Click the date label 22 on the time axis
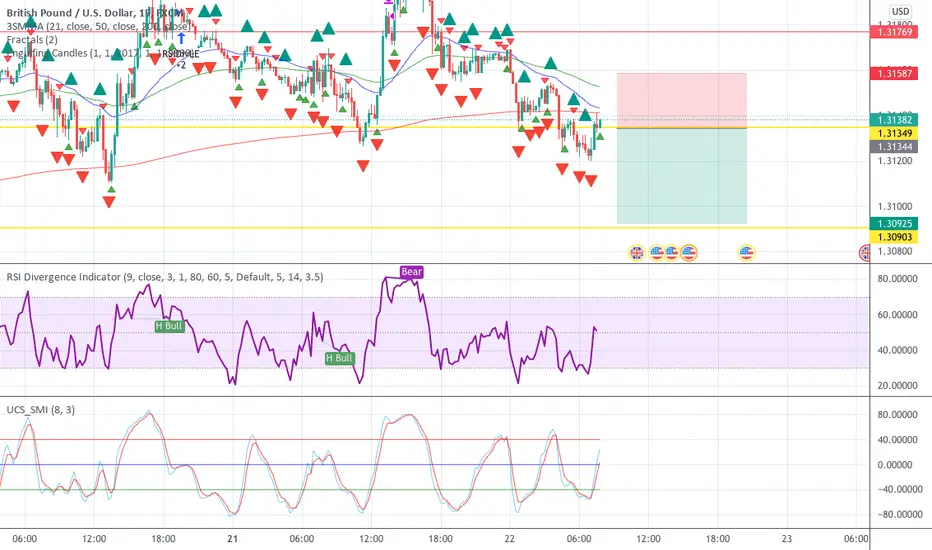Screen dimensions: 932x550 coord(509,539)
